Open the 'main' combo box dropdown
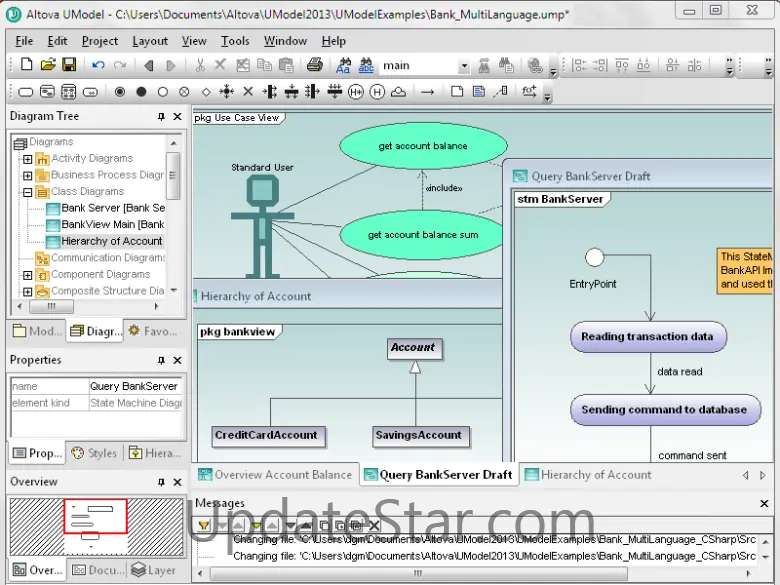Viewport: 780px width, 585px height. pos(464,66)
